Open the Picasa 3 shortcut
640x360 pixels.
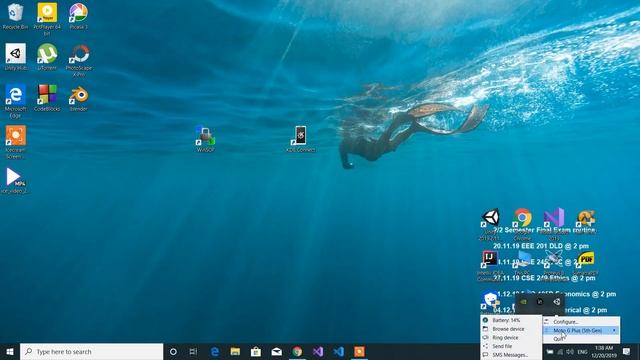point(78,16)
